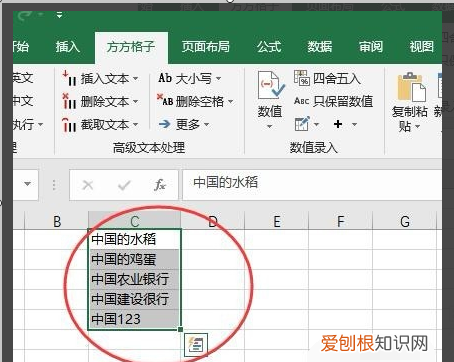This screenshot has width=454, height=362.
Task: Open dropdown beside the plus icon
Action: pos(354,125)
